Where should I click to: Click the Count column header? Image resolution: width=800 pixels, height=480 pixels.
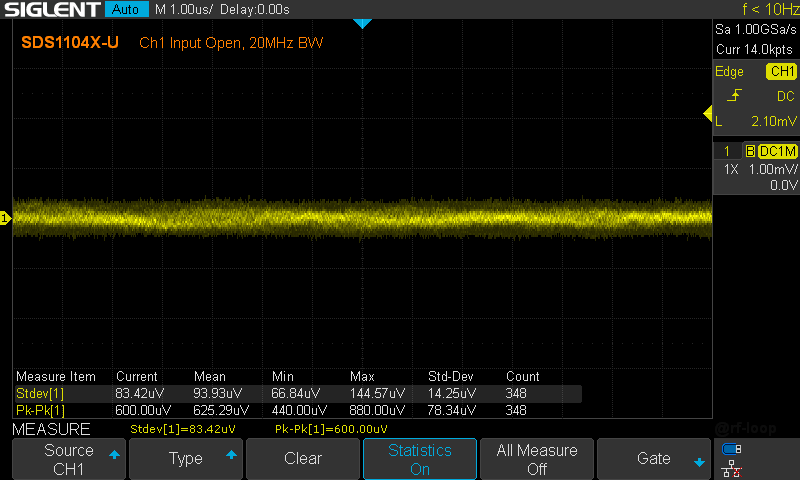coord(522,376)
